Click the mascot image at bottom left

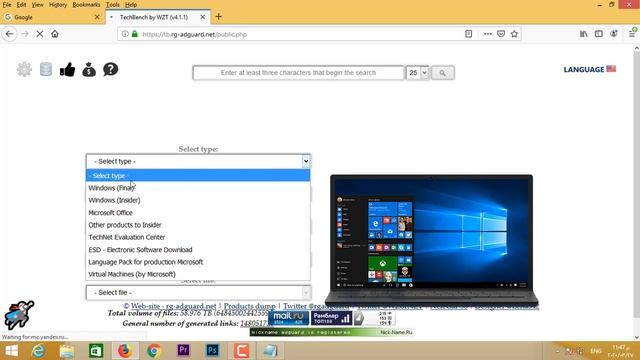tap(19, 315)
